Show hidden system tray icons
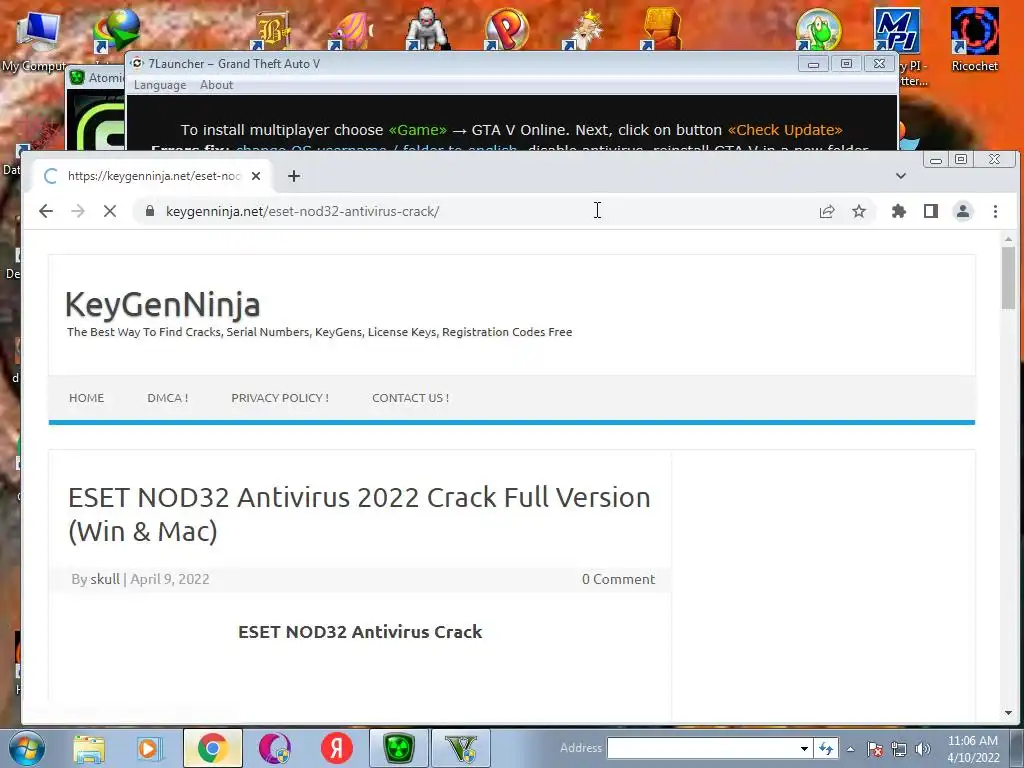The image size is (1024, 768). click(850, 749)
